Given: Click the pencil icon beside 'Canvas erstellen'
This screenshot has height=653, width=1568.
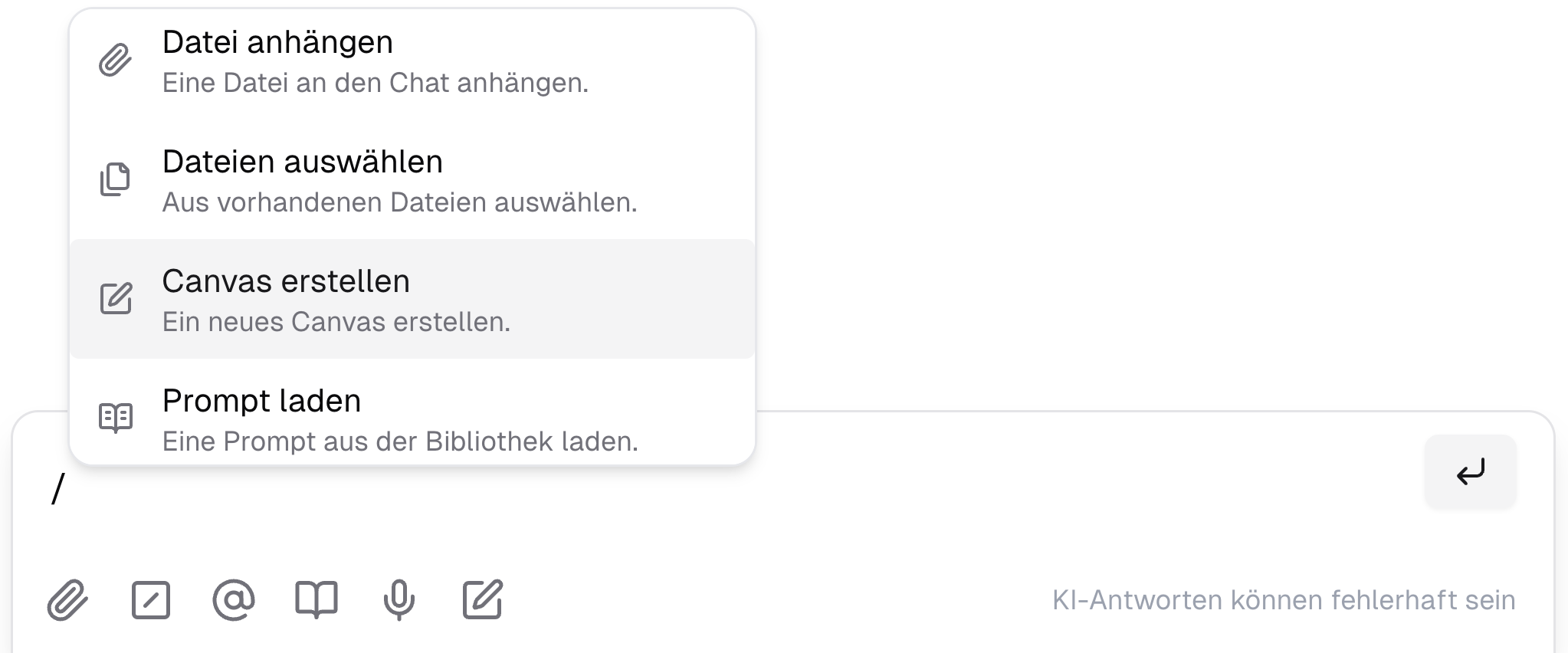Looking at the screenshot, I should 114,299.
